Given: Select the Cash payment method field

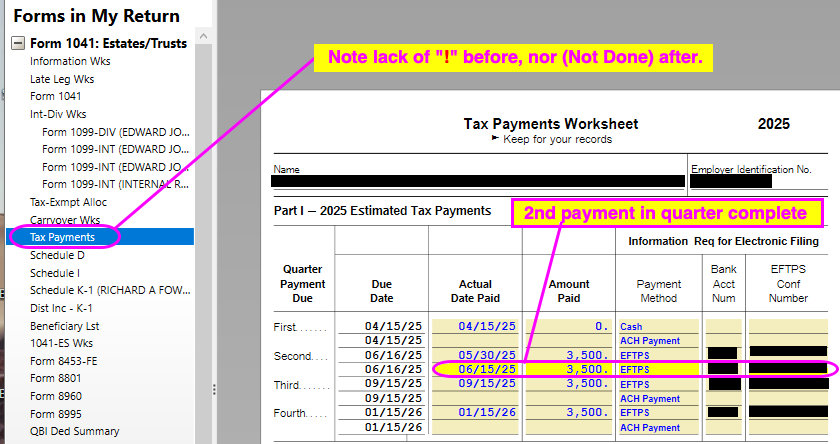Looking at the screenshot, I should 657,326.
